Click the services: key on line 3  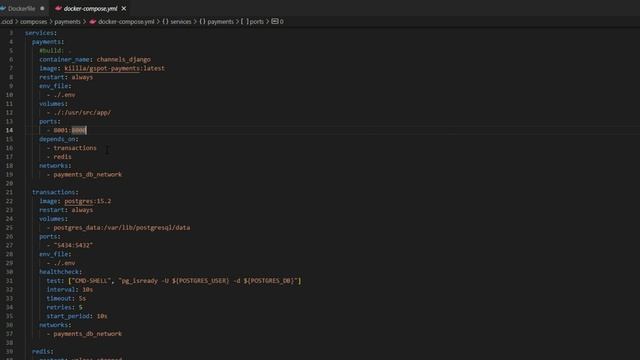(40, 33)
